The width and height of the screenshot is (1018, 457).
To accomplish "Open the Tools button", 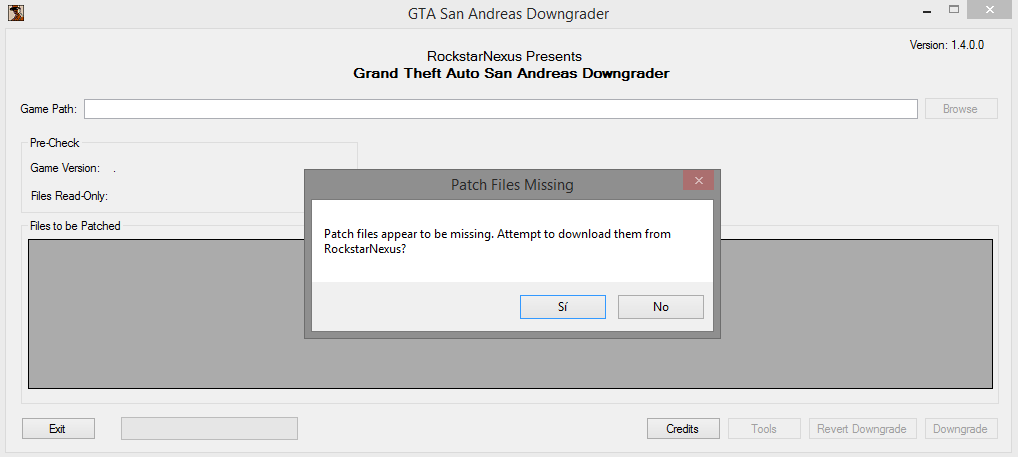I will coord(764,429).
